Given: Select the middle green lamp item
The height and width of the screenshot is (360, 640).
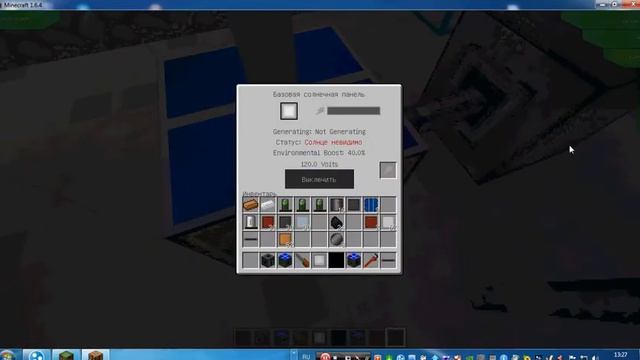Looking at the screenshot, I should 302,204.
